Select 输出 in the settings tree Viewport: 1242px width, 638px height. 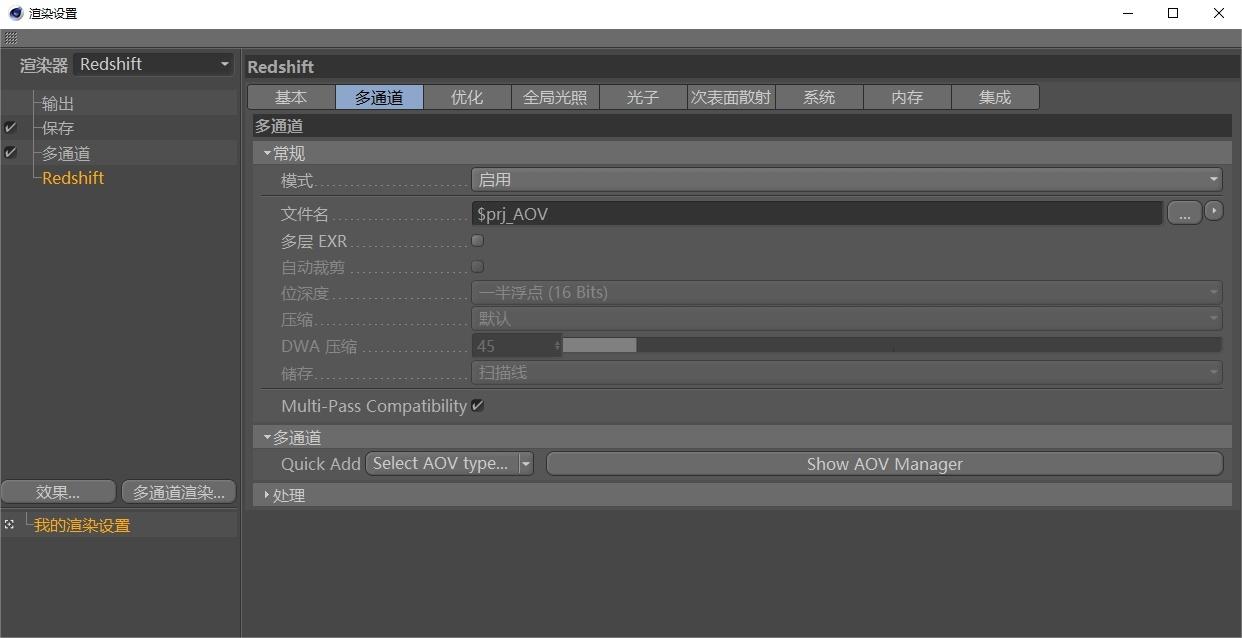click(x=58, y=103)
